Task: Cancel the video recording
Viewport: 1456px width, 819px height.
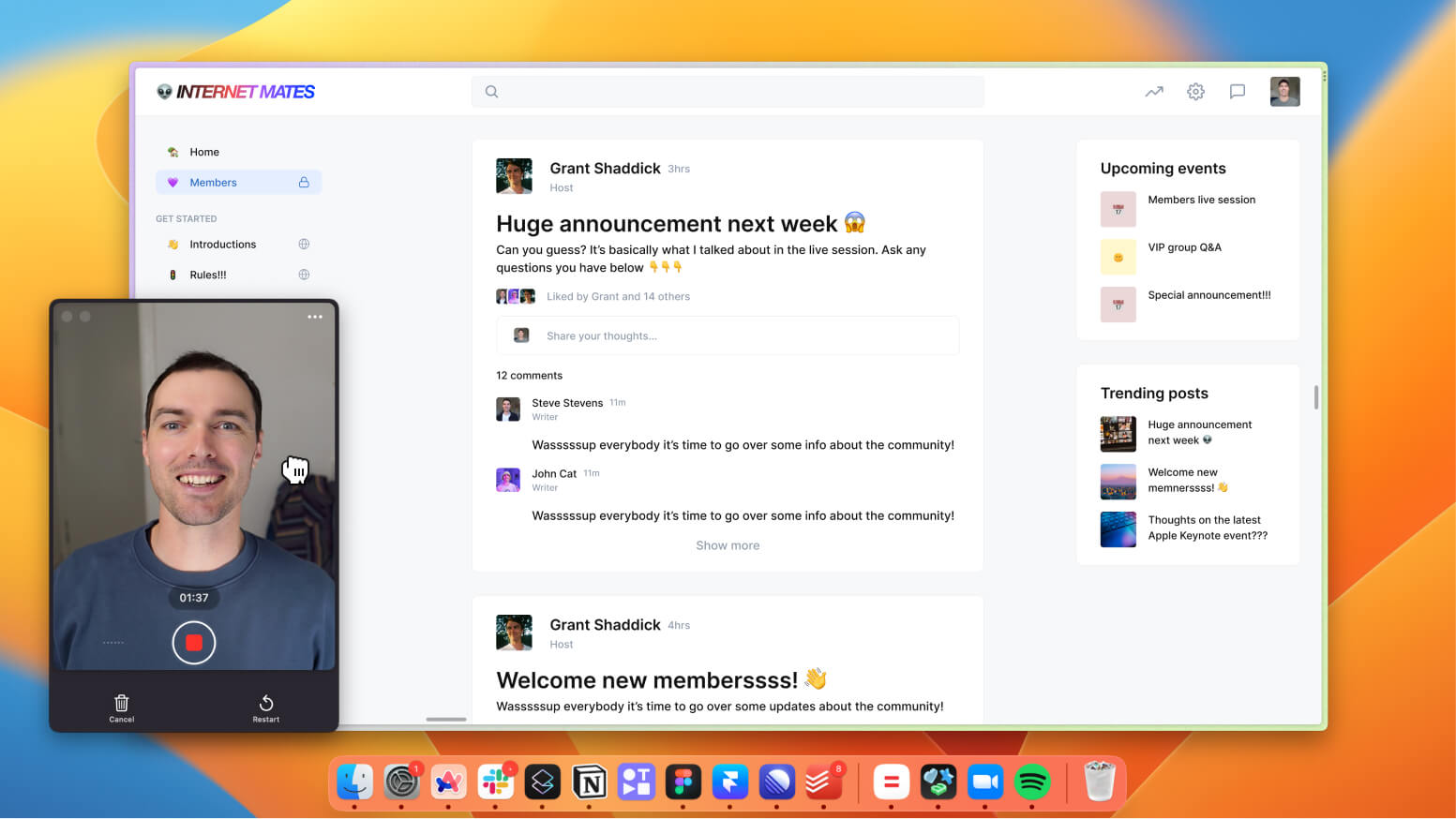Action: (x=121, y=704)
